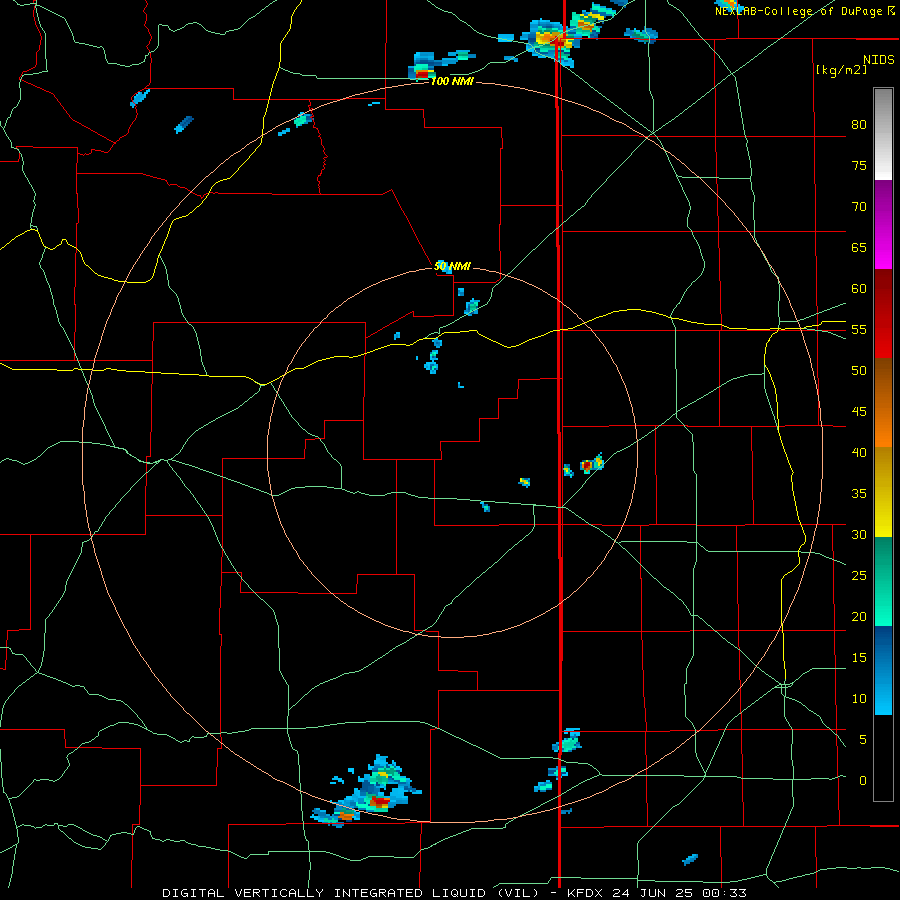Click the NEXLAB-College of DuPage credit text
900x900 pixels.
pyautogui.click(x=804, y=11)
